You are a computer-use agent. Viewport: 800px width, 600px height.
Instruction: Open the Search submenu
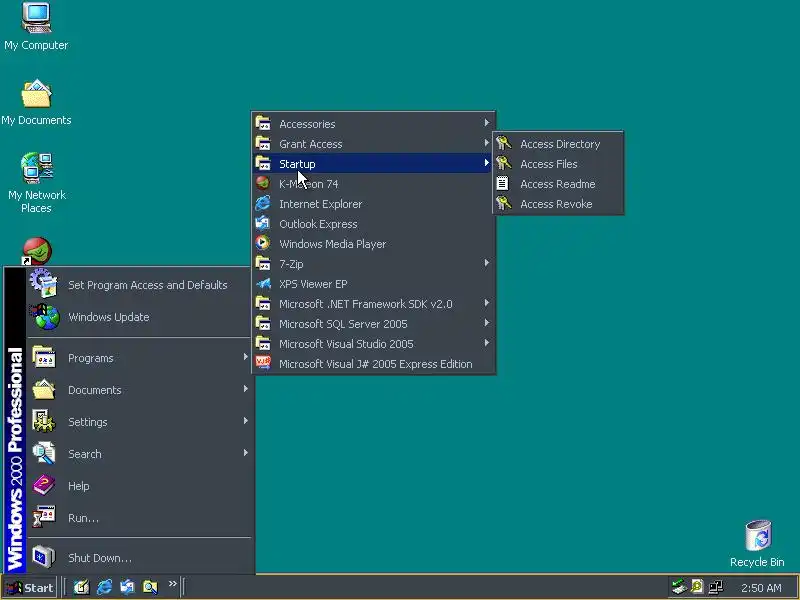pos(139,454)
